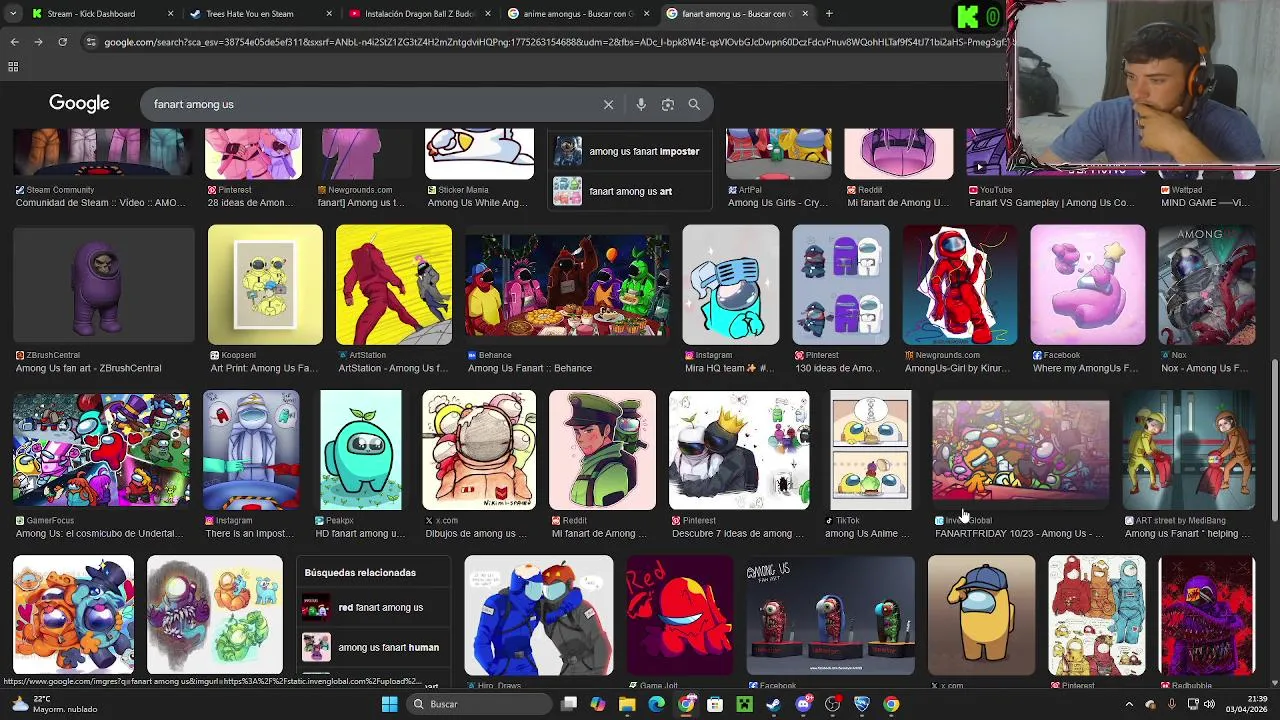Open the weather widget showing 22°C
Screen dimensions: 1280x720
tap(55, 704)
